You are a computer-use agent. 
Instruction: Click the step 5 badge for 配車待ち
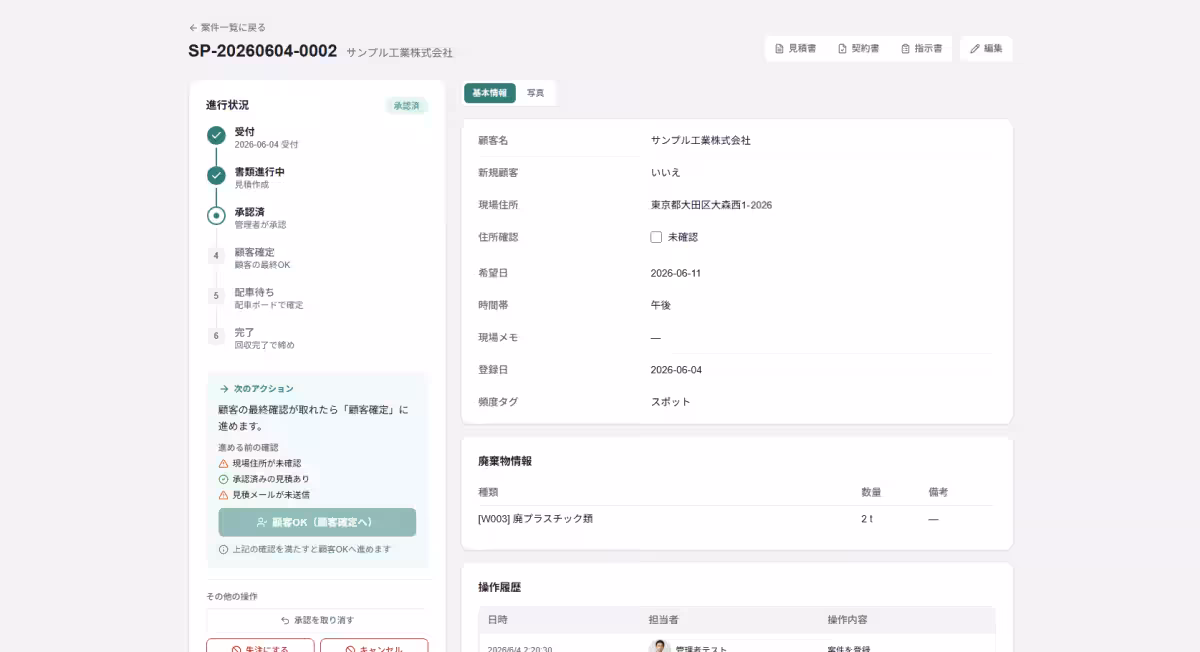point(216,296)
